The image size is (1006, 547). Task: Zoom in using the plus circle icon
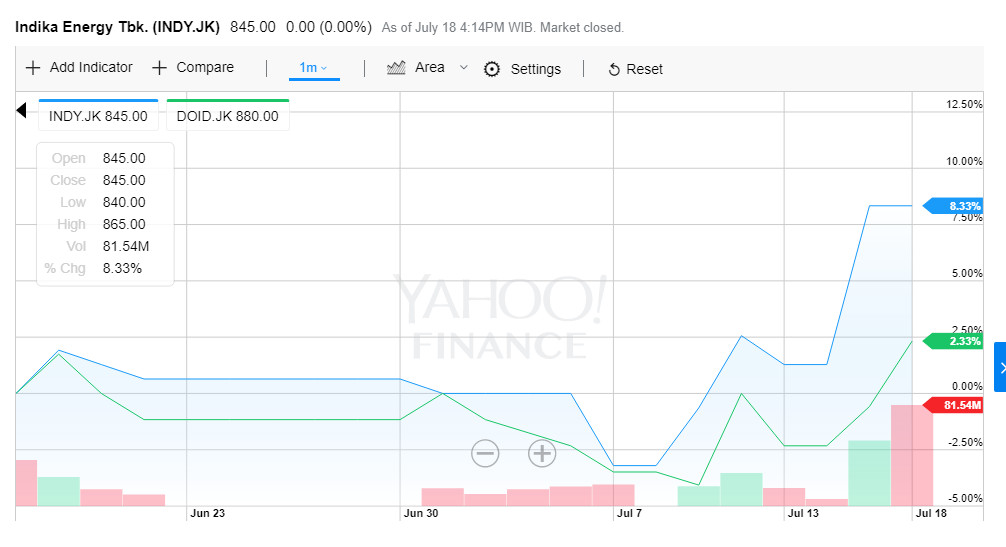[542, 453]
